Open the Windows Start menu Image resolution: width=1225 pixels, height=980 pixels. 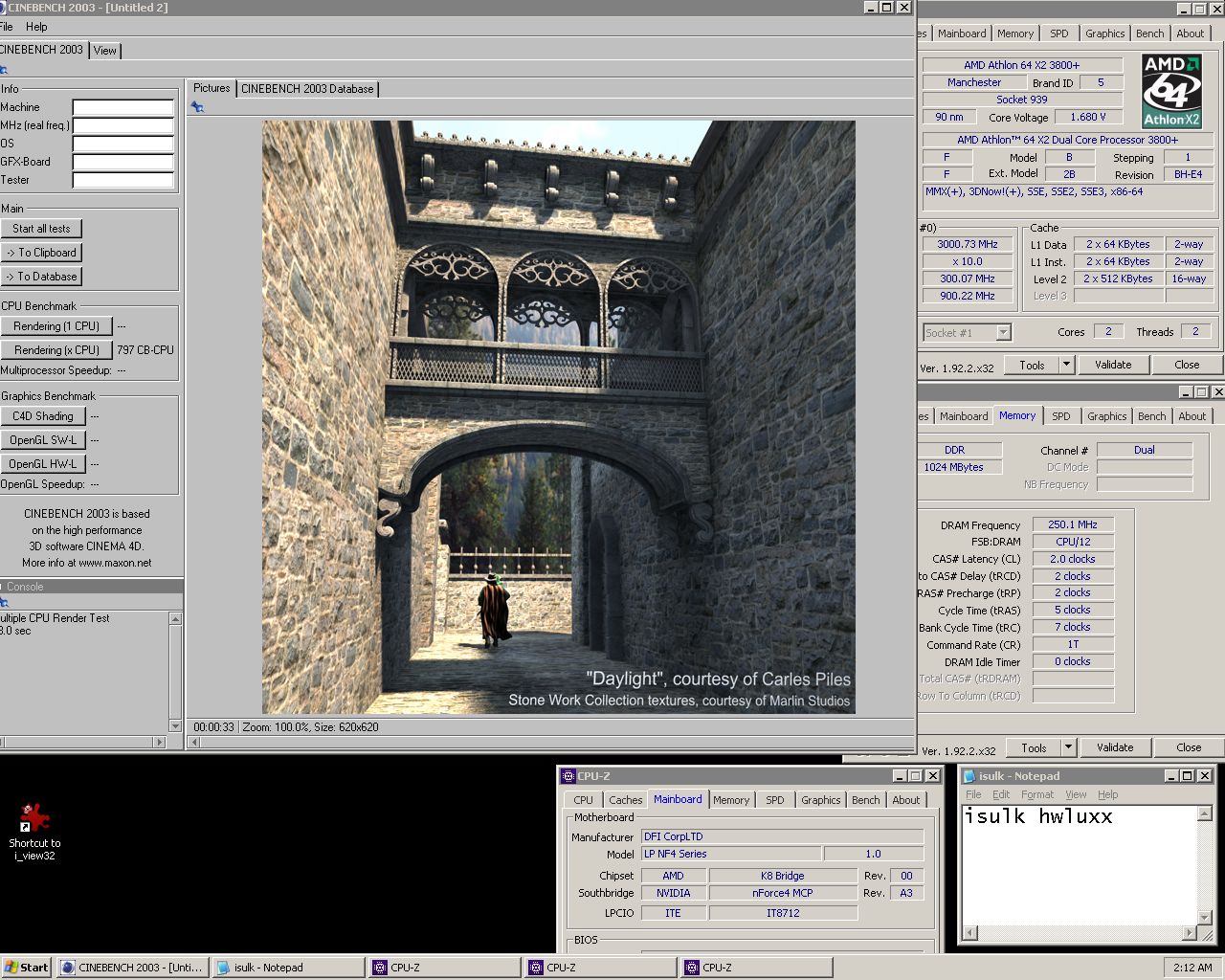(x=27, y=968)
